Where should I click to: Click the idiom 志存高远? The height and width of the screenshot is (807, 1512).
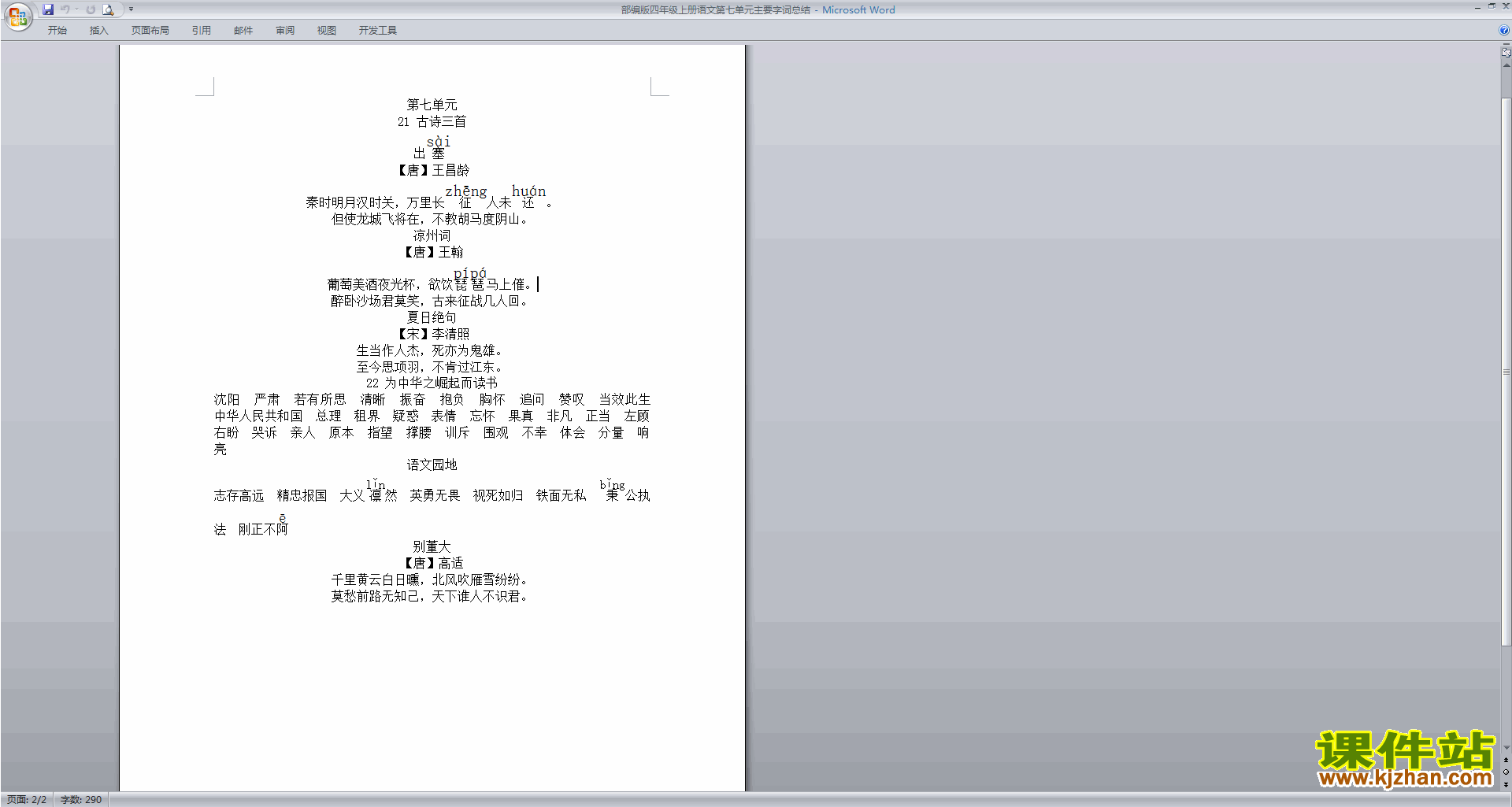pyautogui.click(x=239, y=495)
